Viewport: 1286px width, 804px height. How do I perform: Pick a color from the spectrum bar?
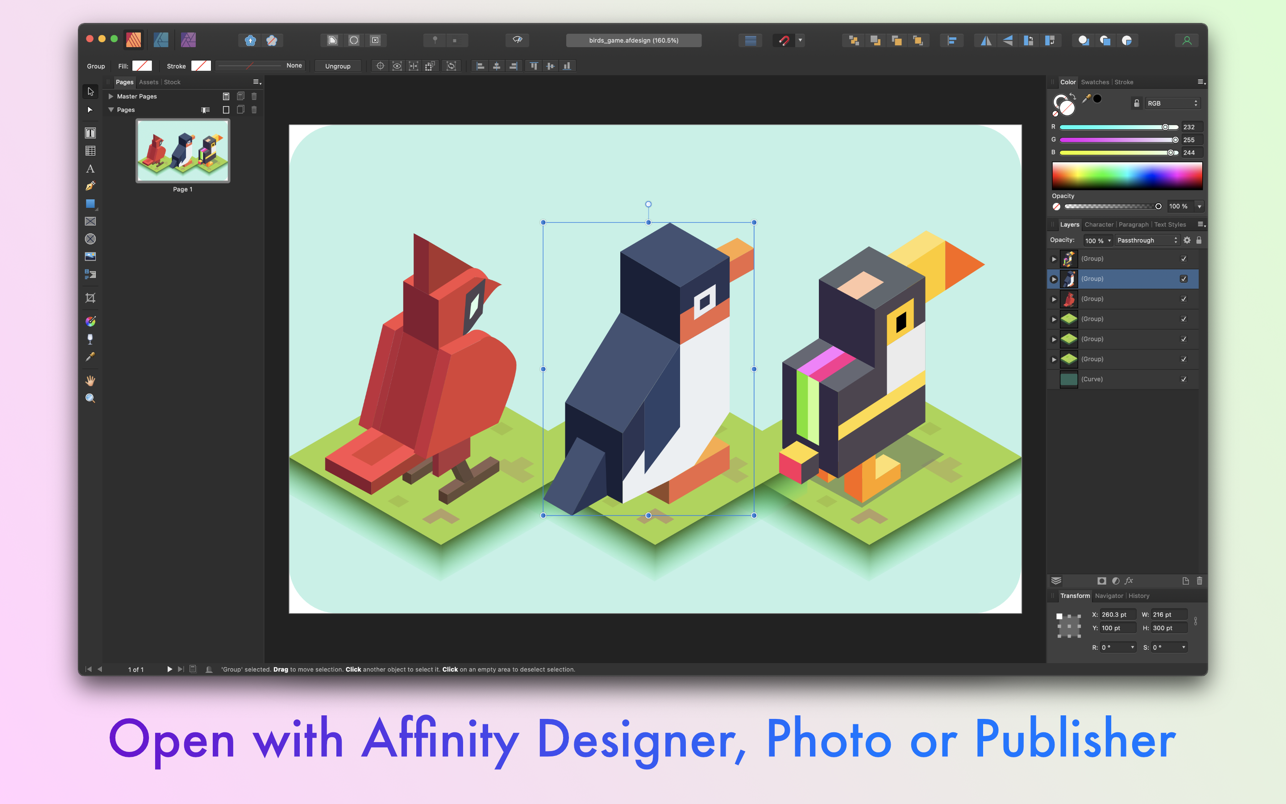[1127, 176]
